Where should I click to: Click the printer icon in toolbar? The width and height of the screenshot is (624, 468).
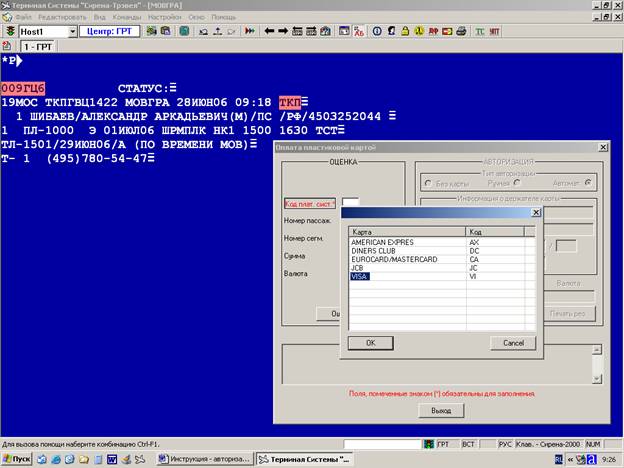coord(461,31)
